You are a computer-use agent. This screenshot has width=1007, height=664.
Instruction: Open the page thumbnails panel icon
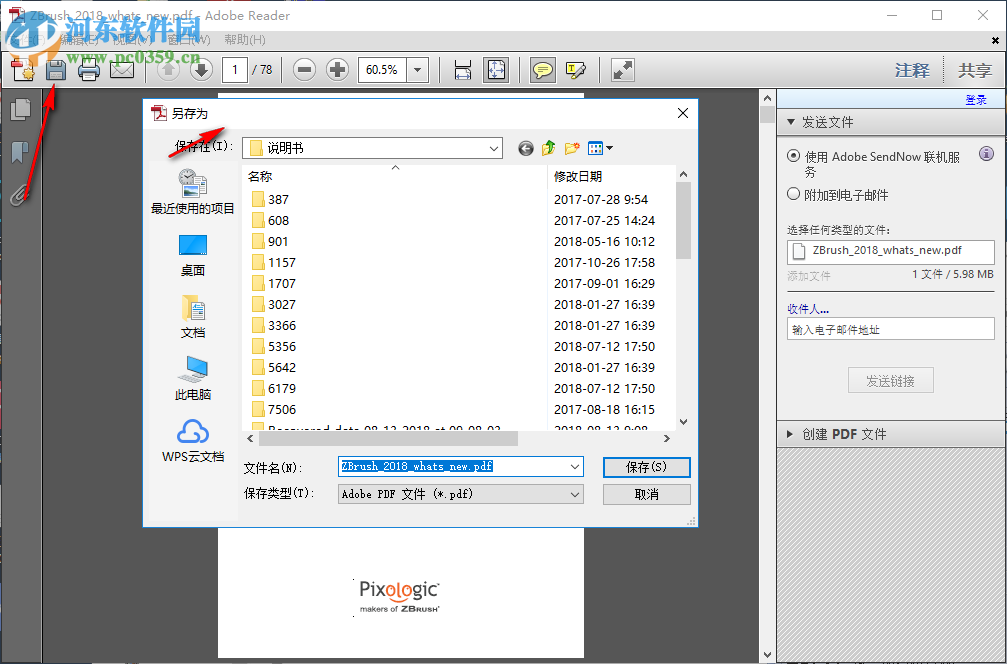[20, 109]
